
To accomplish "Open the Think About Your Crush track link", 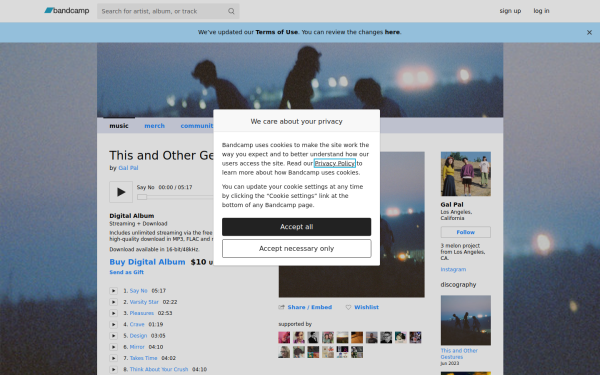I will tap(159, 369).
